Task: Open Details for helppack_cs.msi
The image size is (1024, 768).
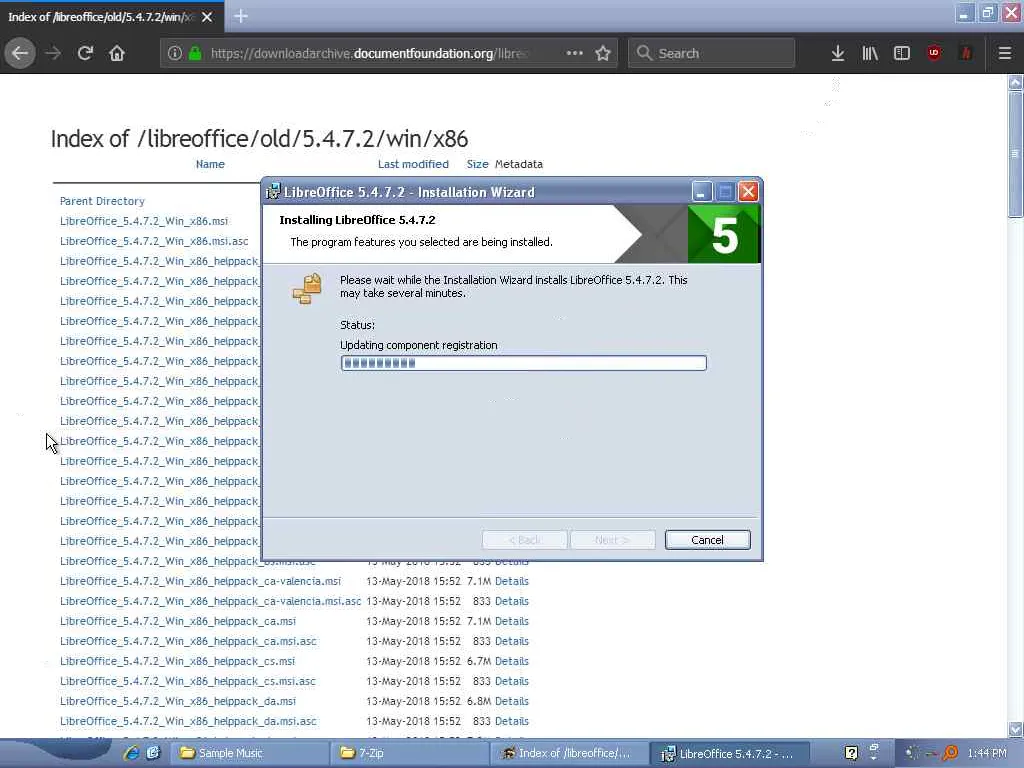Action: coord(511,661)
